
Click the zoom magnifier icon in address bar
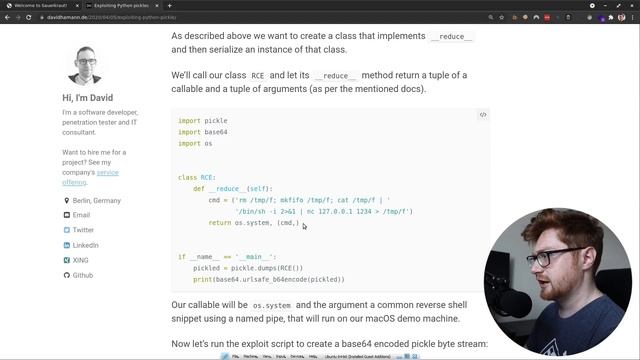click(491, 18)
